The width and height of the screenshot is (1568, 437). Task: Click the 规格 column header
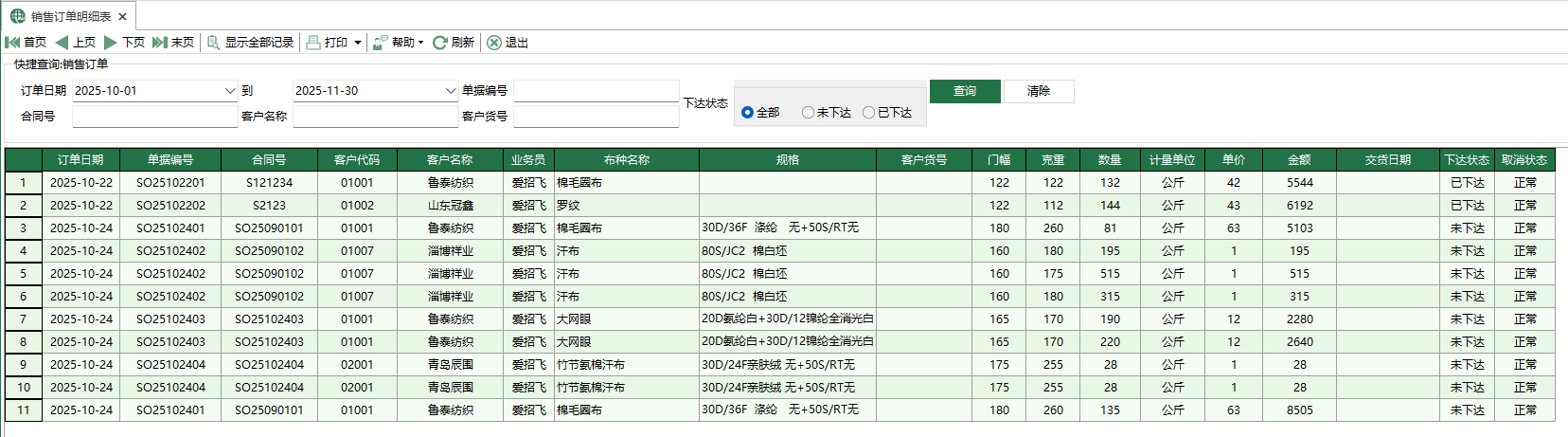(x=788, y=160)
